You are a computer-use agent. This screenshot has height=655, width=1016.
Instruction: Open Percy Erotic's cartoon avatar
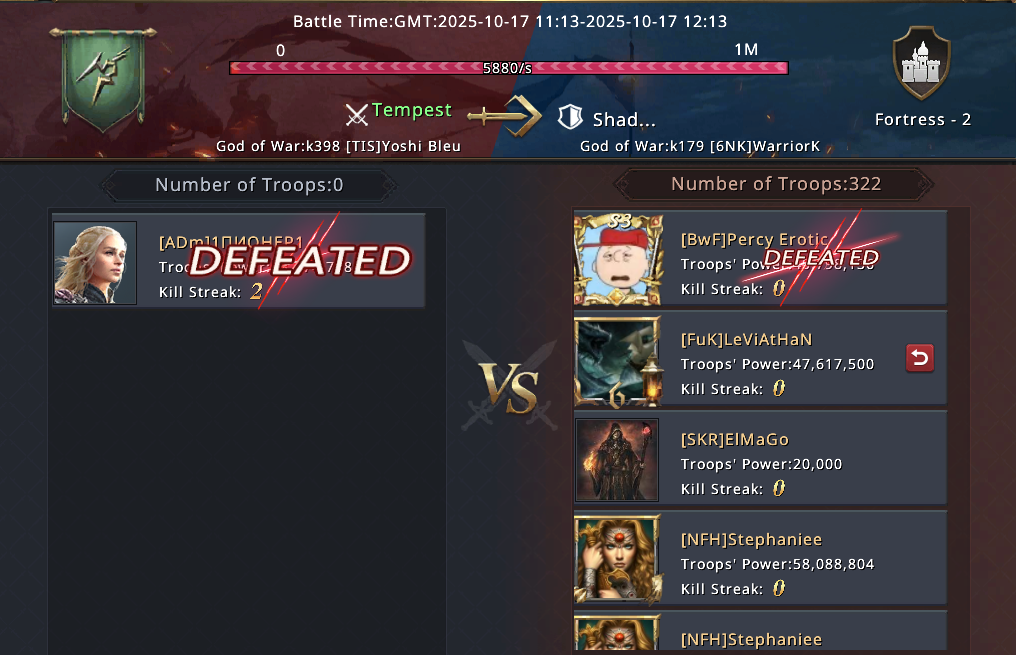pyautogui.click(x=618, y=259)
